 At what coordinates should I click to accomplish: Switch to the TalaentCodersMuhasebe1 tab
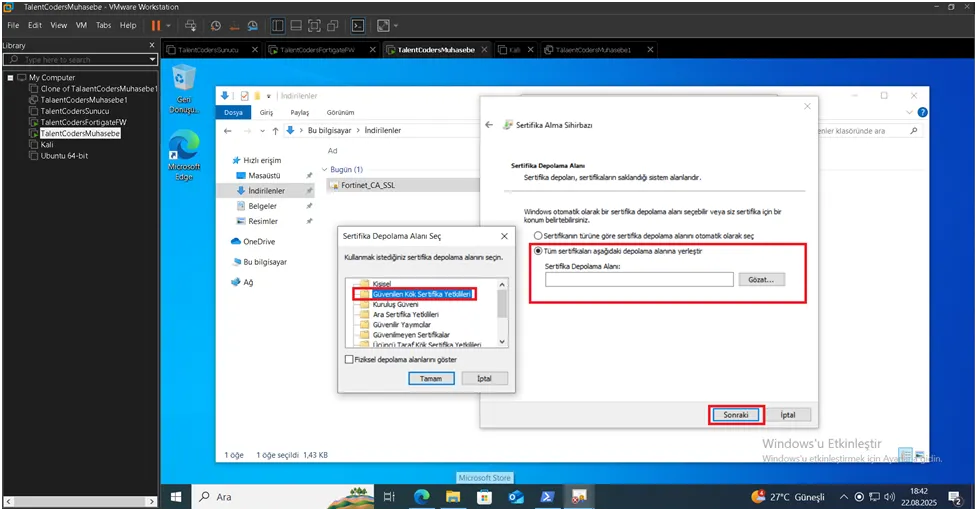coord(593,50)
